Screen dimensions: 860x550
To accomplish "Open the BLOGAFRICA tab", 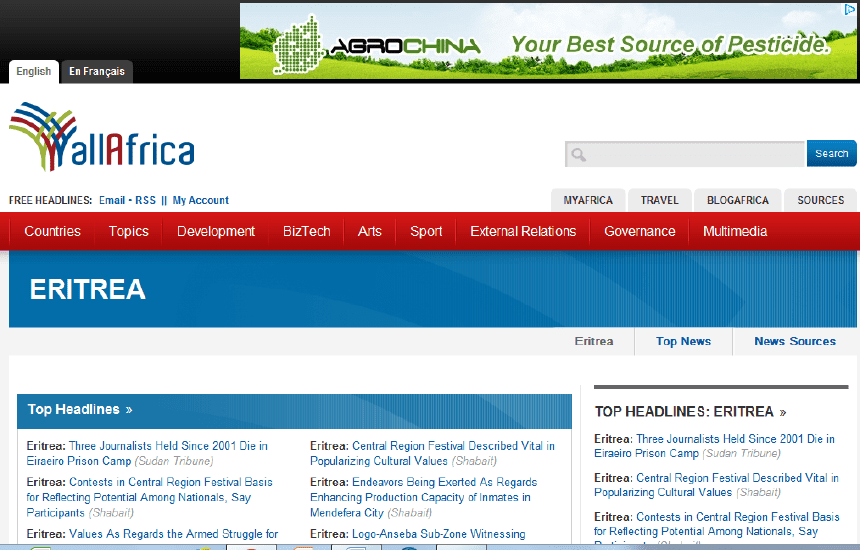I will 738,200.
